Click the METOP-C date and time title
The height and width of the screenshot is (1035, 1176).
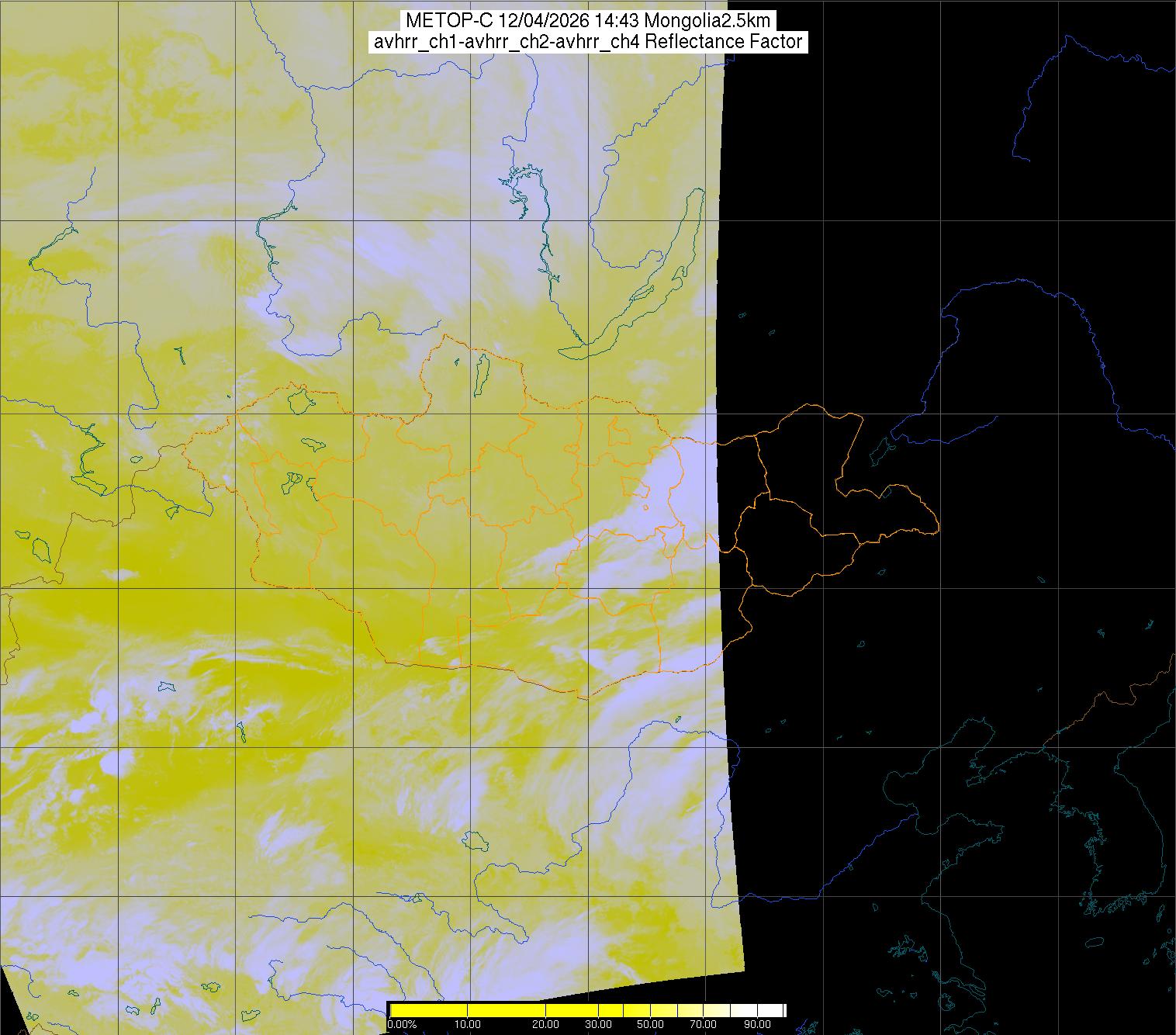pos(587,21)
